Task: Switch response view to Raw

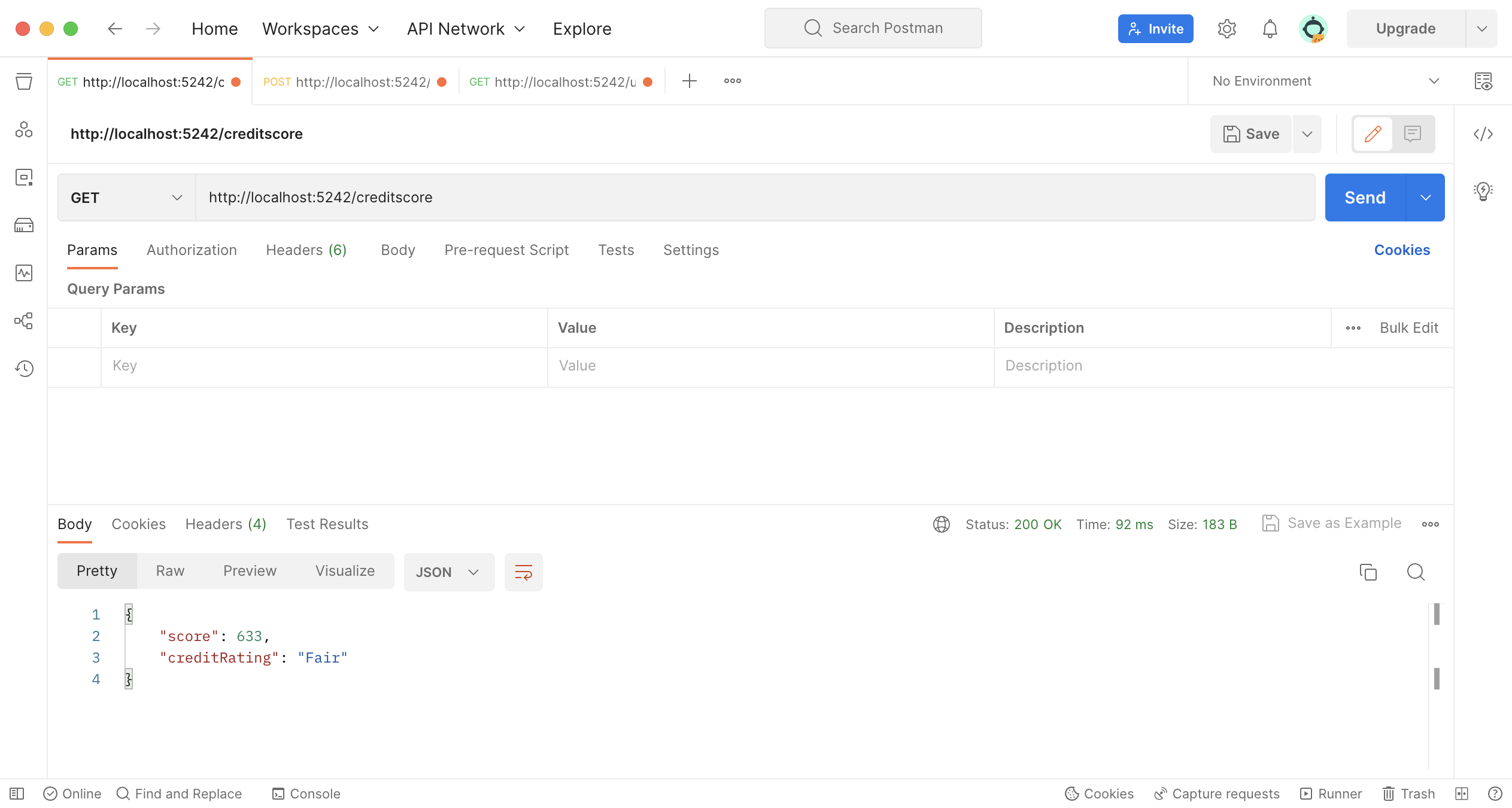Action: (x=169, y=571)
